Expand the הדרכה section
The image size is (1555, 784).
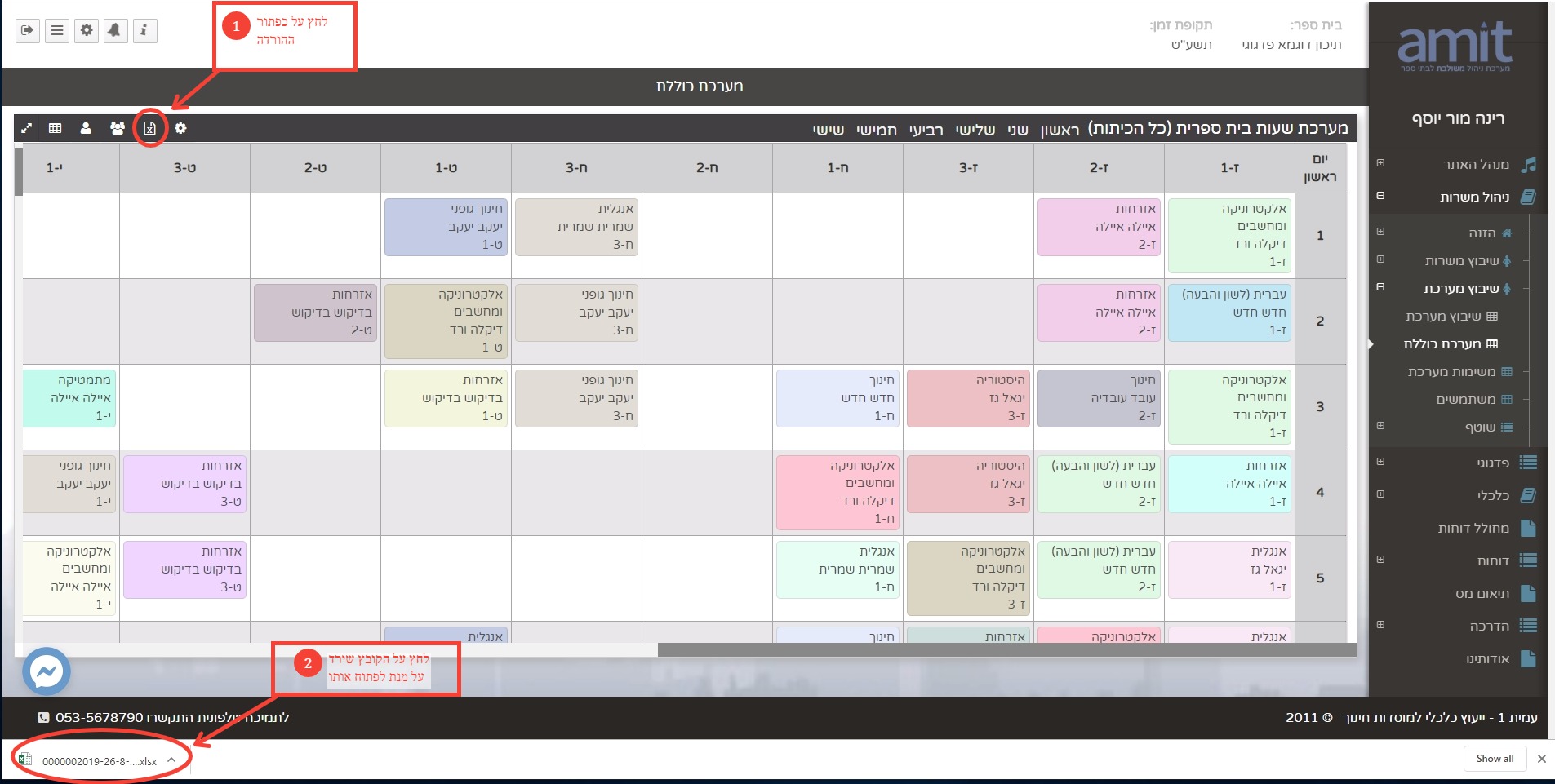tap(1380, 625)
